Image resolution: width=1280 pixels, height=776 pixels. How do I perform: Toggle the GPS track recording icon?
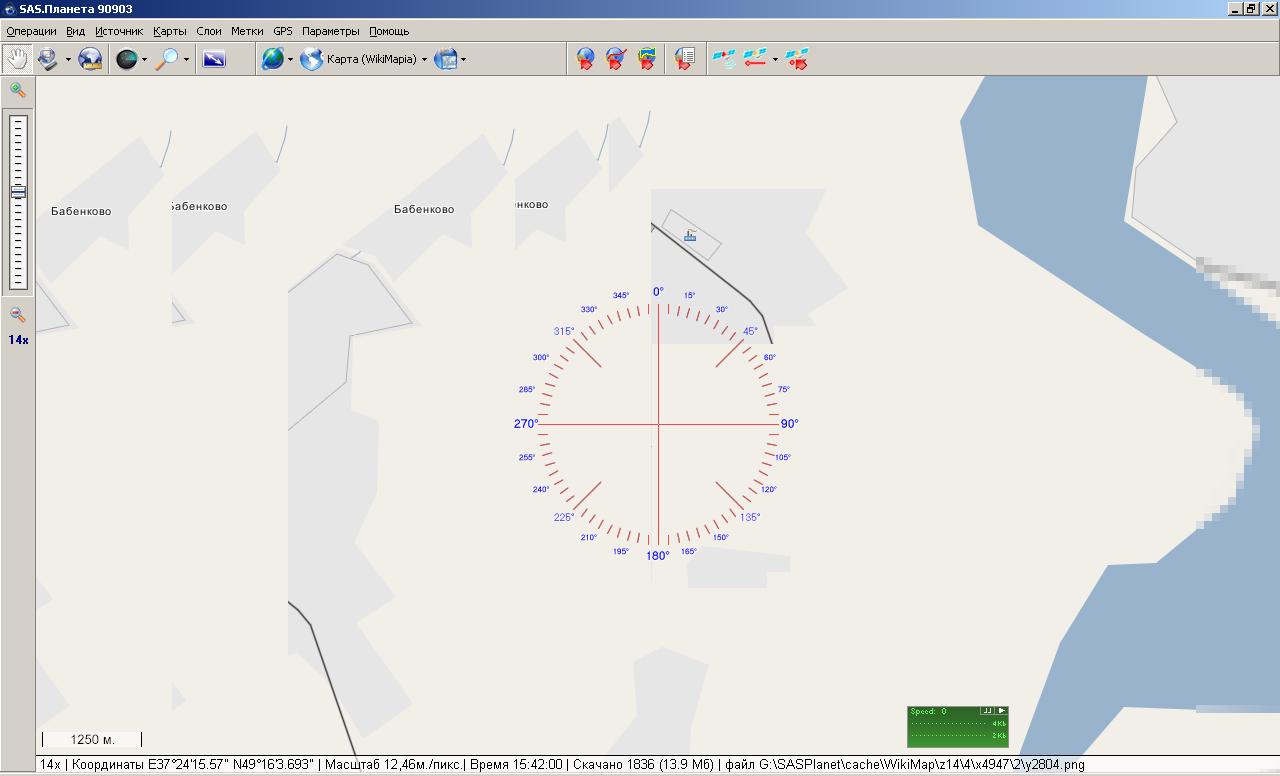755,59
